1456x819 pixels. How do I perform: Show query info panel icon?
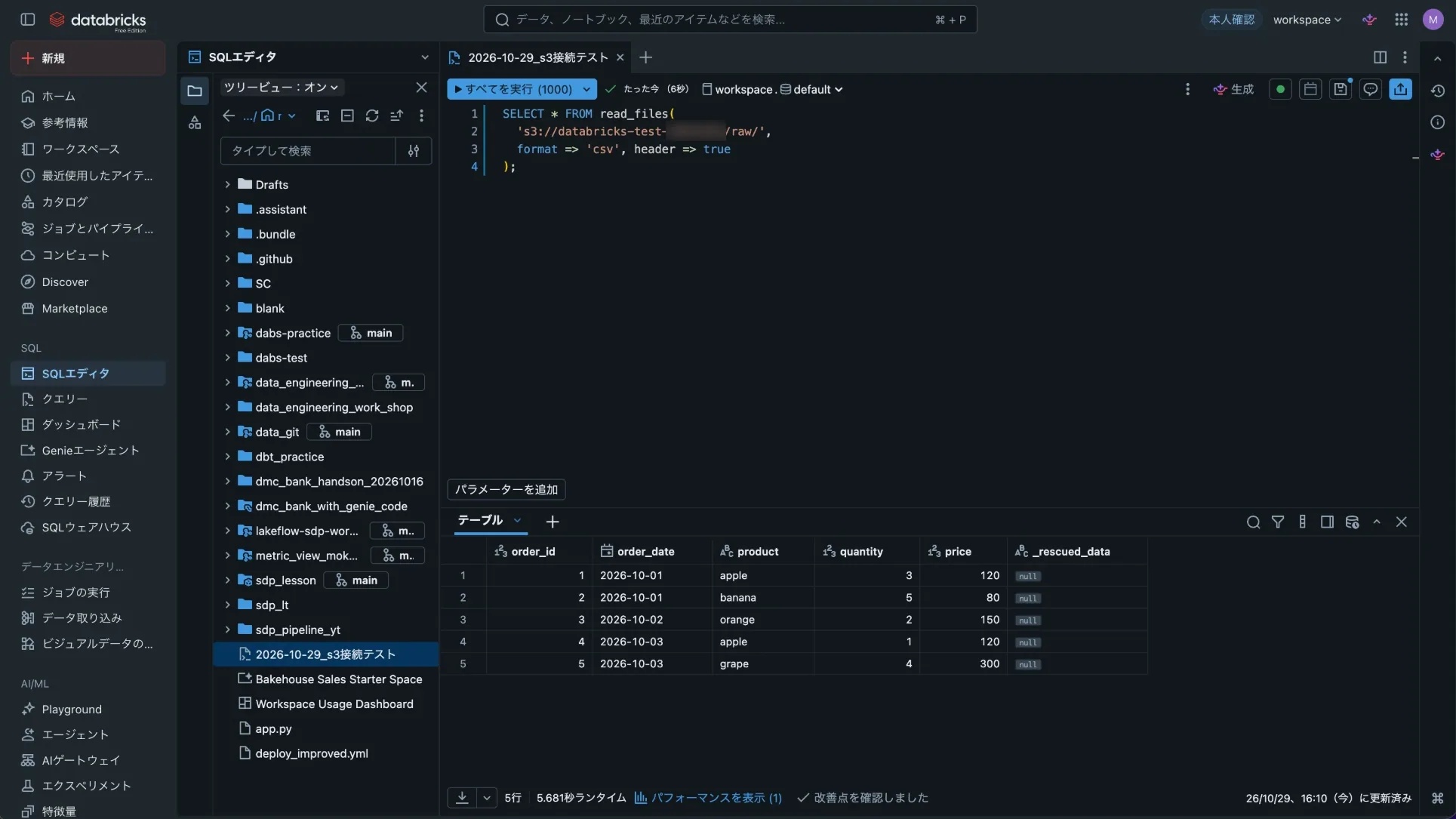pyautogui.click(x=1438, y=122)
